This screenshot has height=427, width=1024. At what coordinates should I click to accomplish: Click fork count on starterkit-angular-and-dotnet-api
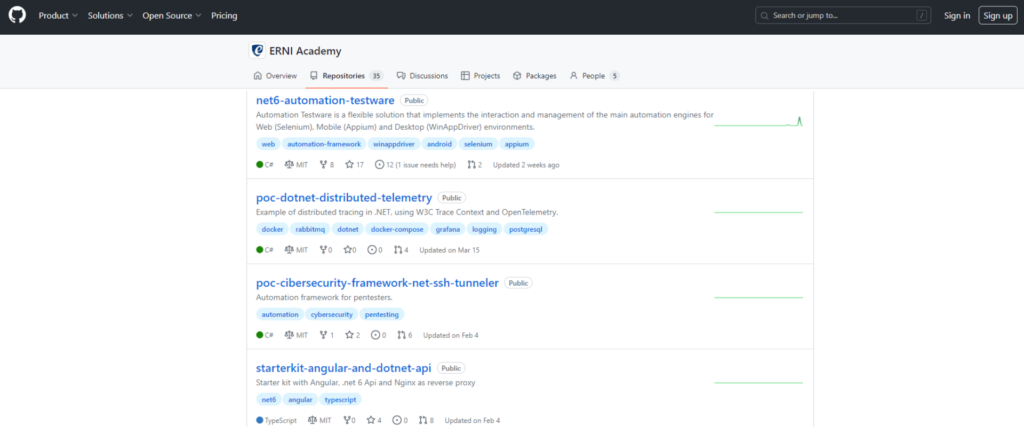(x=349, y=420)
